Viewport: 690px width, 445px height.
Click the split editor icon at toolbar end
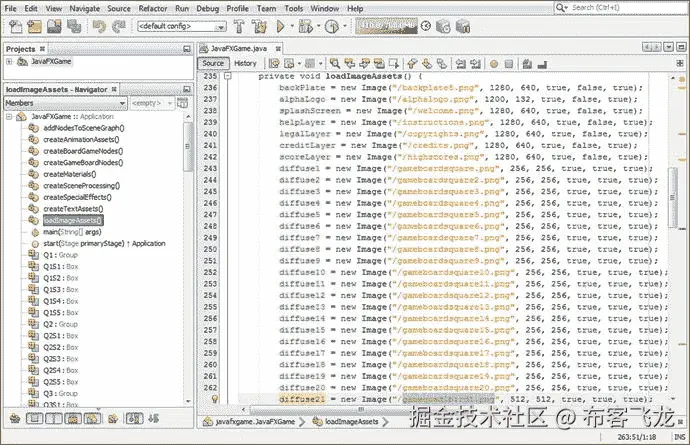680,64
